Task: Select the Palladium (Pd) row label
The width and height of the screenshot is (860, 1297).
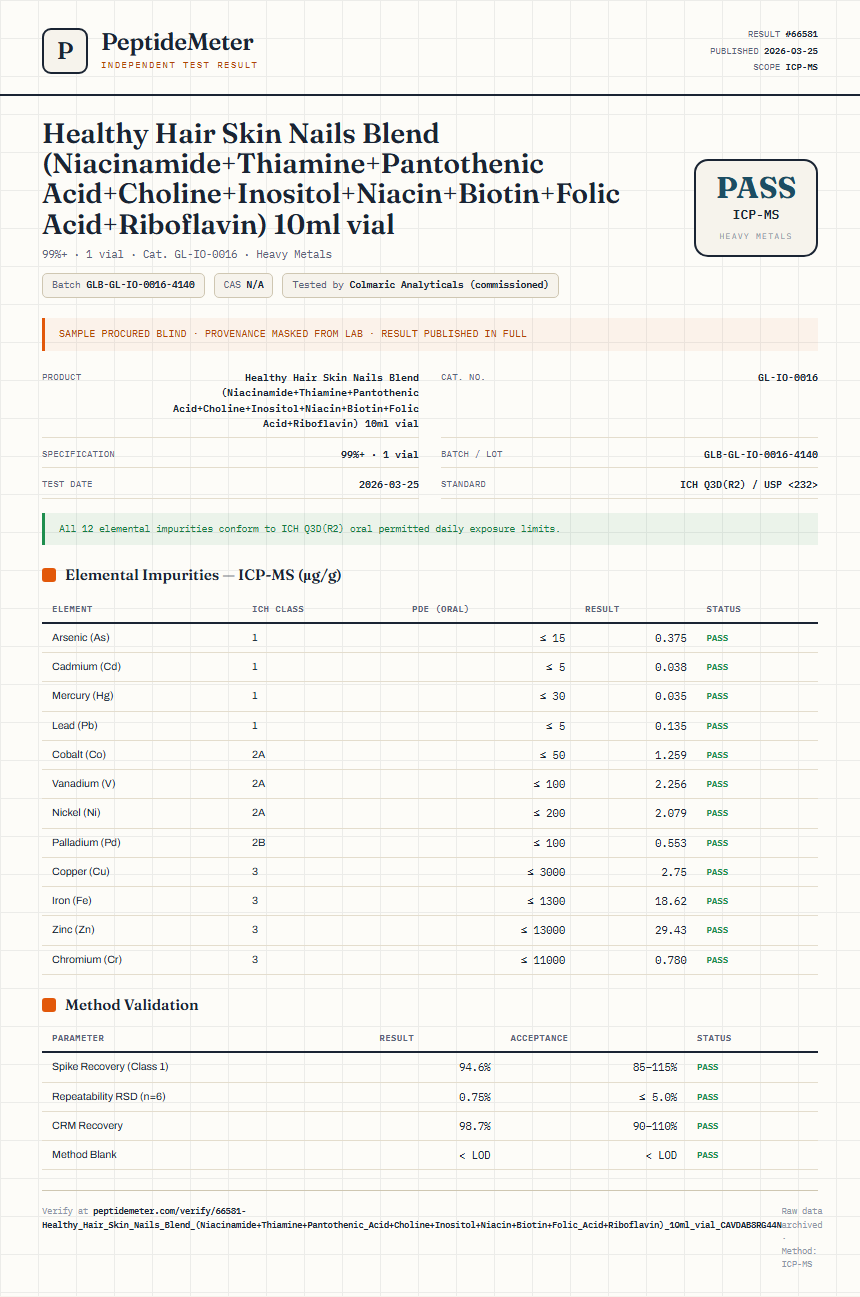Action: [x=87, y=843]
